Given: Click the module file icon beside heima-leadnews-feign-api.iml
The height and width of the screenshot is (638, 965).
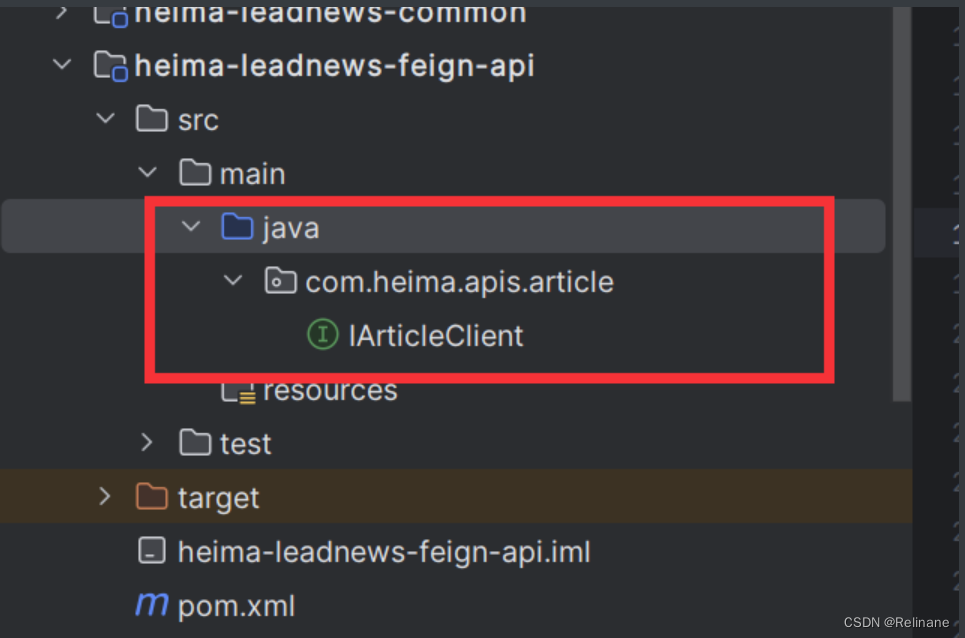Looking at the screenshot, I should [152, 551].
